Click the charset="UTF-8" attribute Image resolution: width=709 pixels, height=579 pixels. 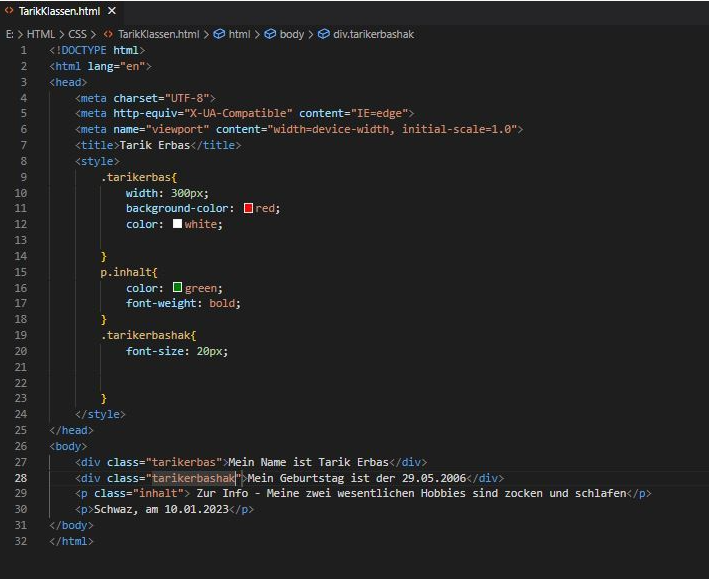coord(161,98)
